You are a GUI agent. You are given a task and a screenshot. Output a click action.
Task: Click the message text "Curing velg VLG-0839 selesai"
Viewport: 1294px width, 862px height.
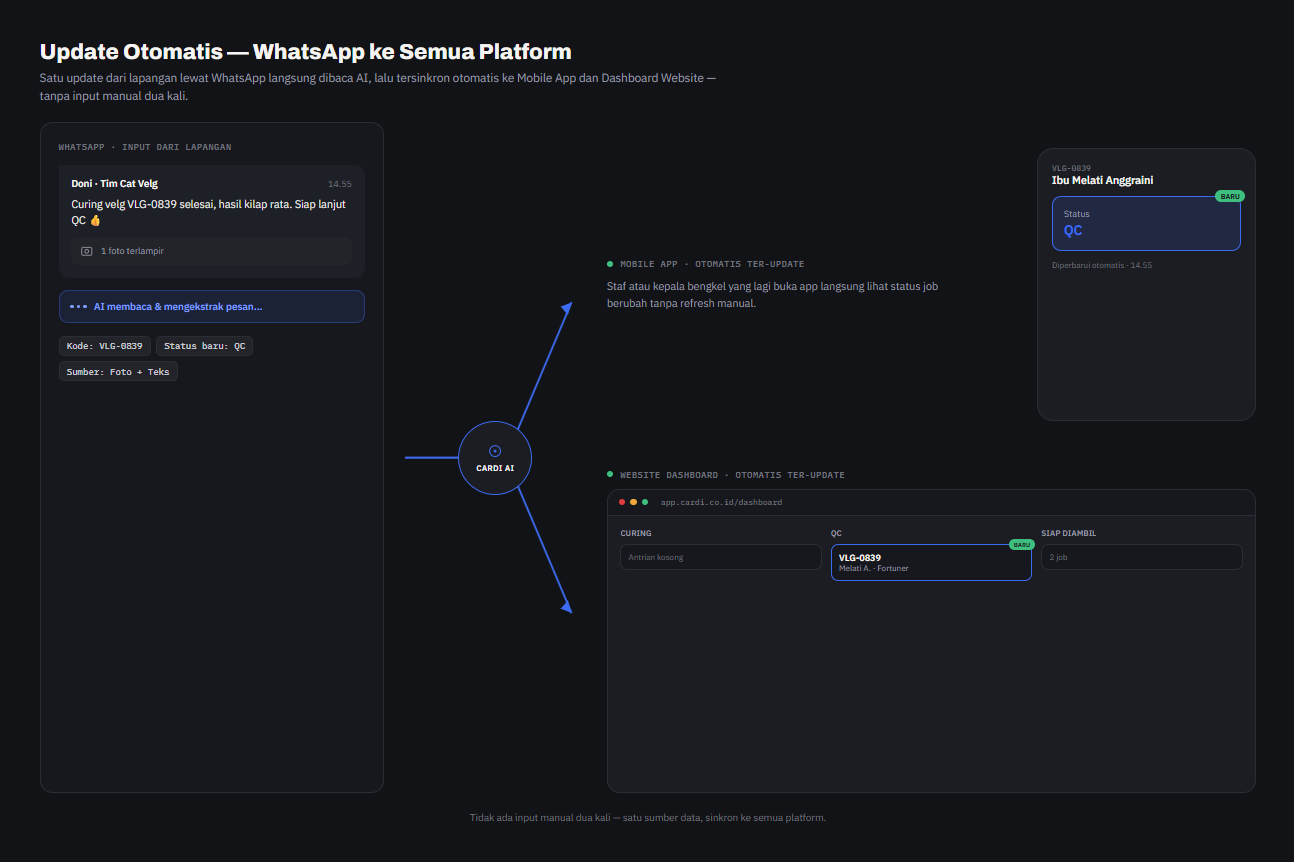pos(135,204)
